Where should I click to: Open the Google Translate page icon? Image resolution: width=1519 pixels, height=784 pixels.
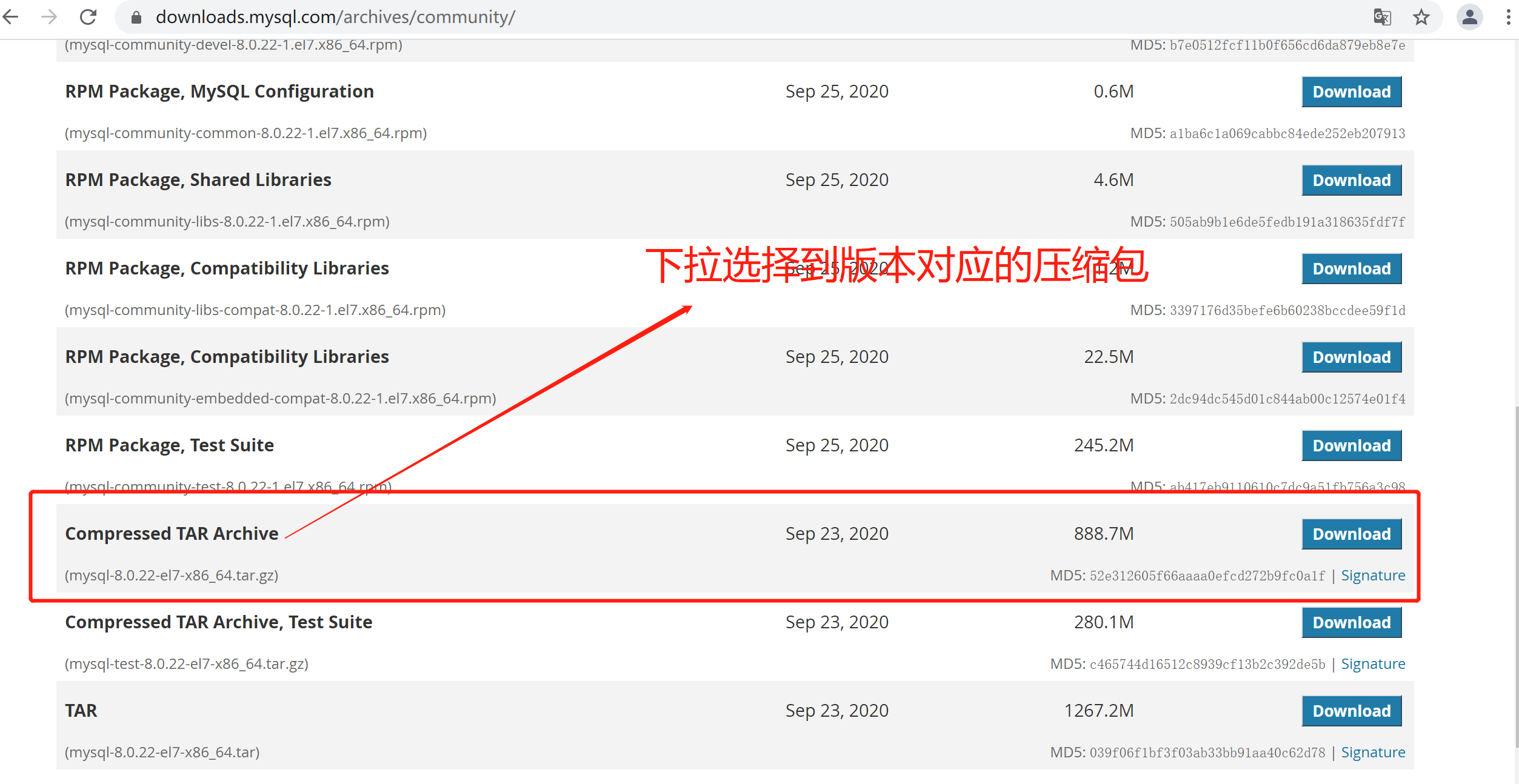point(1382,17)
